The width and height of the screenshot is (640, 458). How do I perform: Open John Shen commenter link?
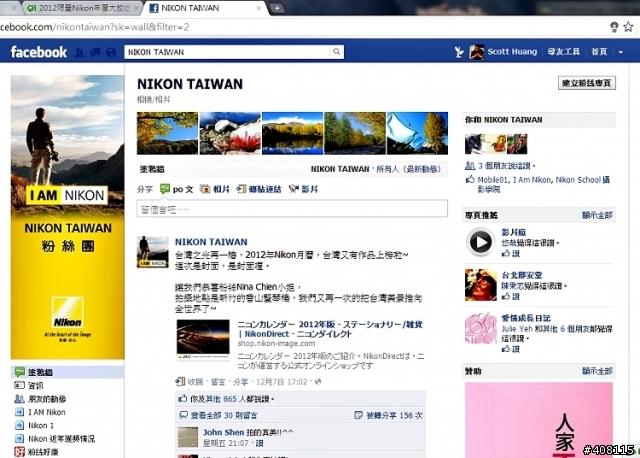tap(223, 432)
